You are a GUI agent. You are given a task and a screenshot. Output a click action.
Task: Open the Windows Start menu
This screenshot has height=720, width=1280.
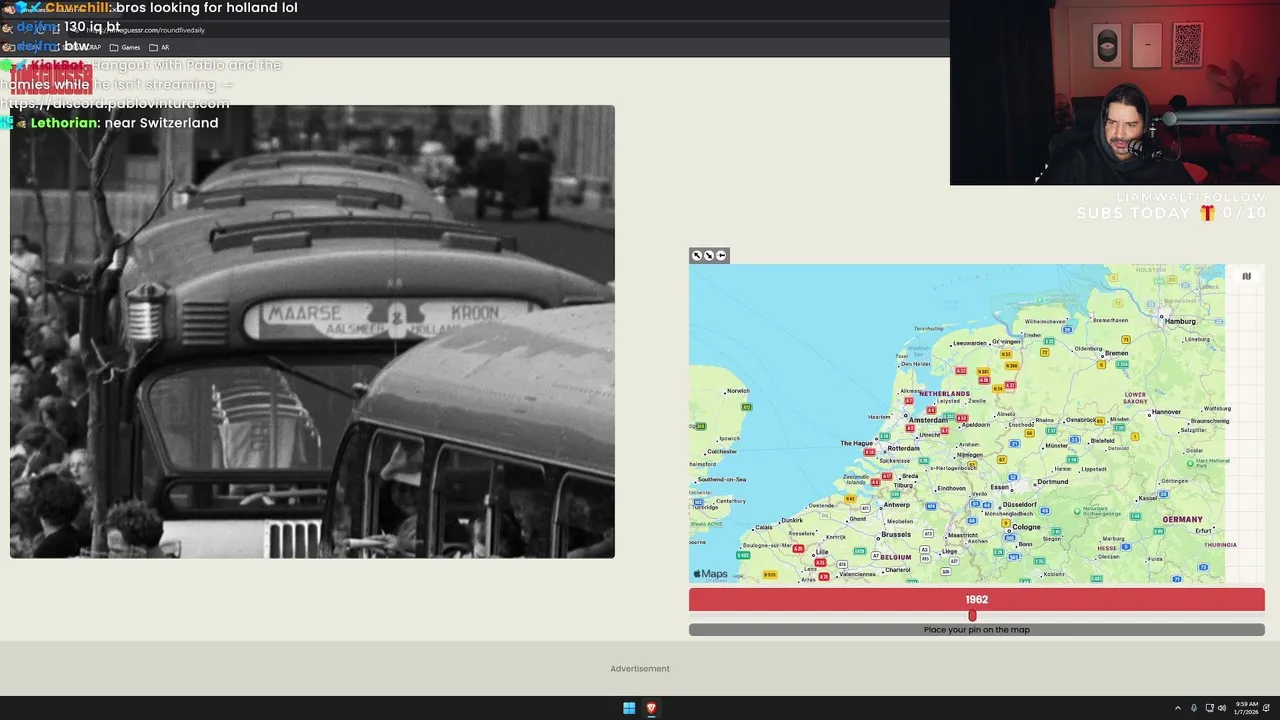(629, 708)
